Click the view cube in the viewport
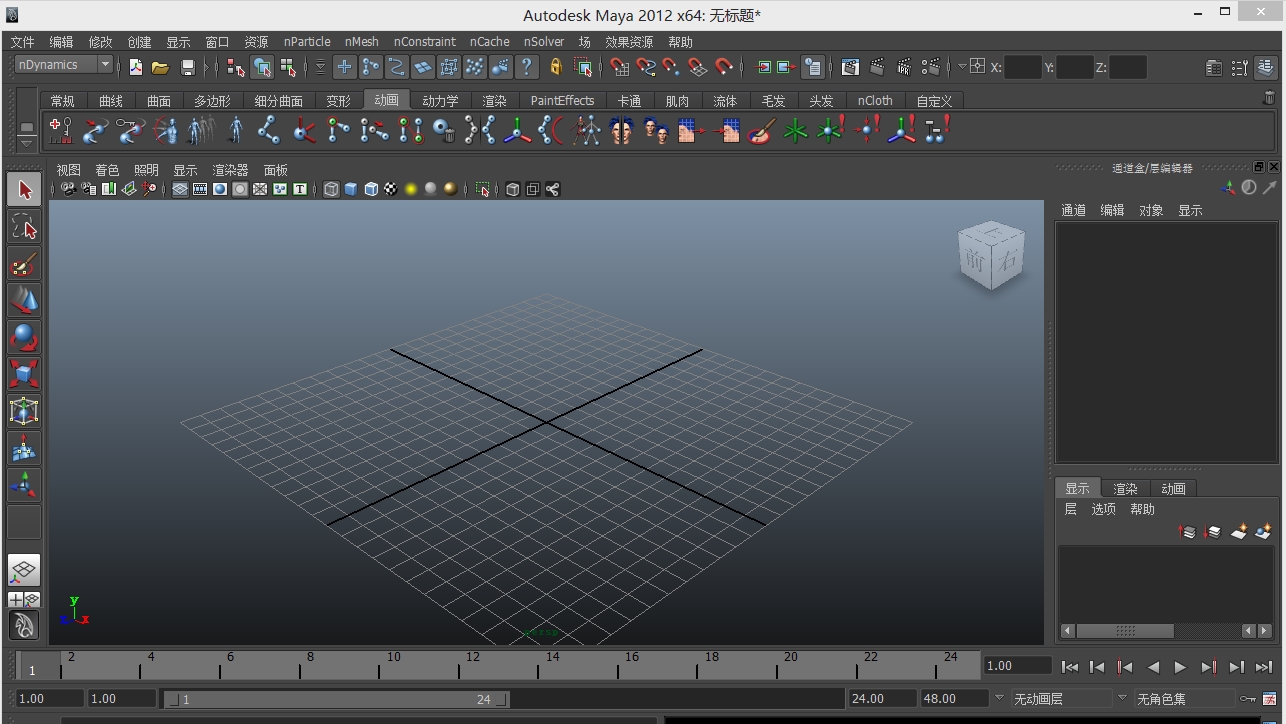 [x=990, y=256]
